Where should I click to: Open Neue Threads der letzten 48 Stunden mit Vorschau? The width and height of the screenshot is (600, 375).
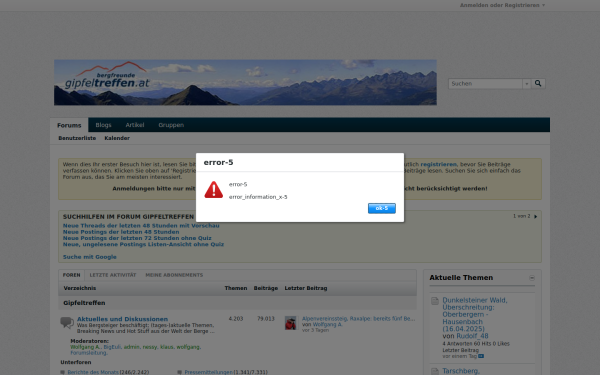(x=141, y=226)
